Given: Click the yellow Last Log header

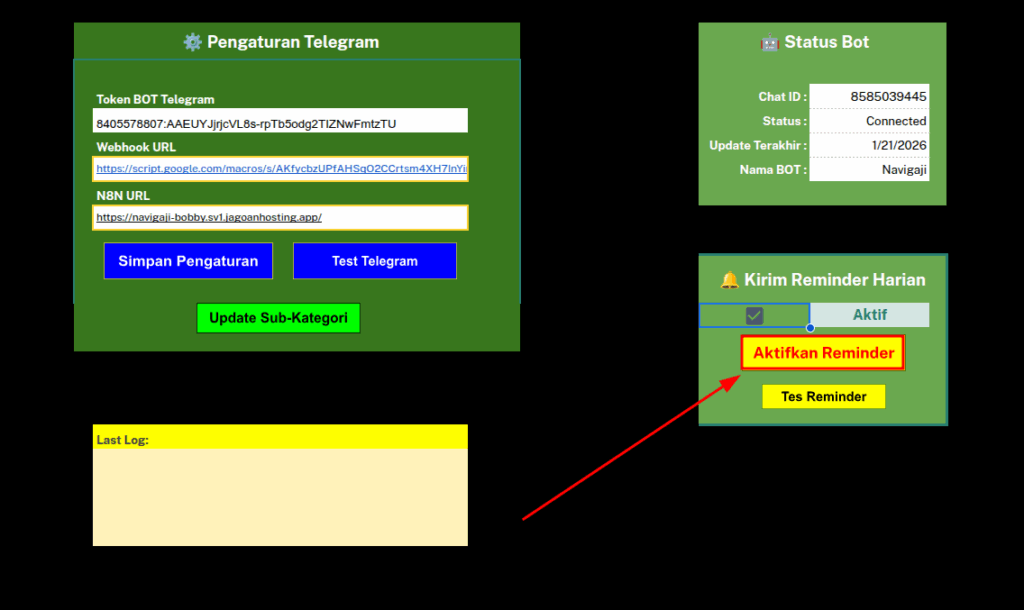Looking at the screenshot, I should click(280, 438).
